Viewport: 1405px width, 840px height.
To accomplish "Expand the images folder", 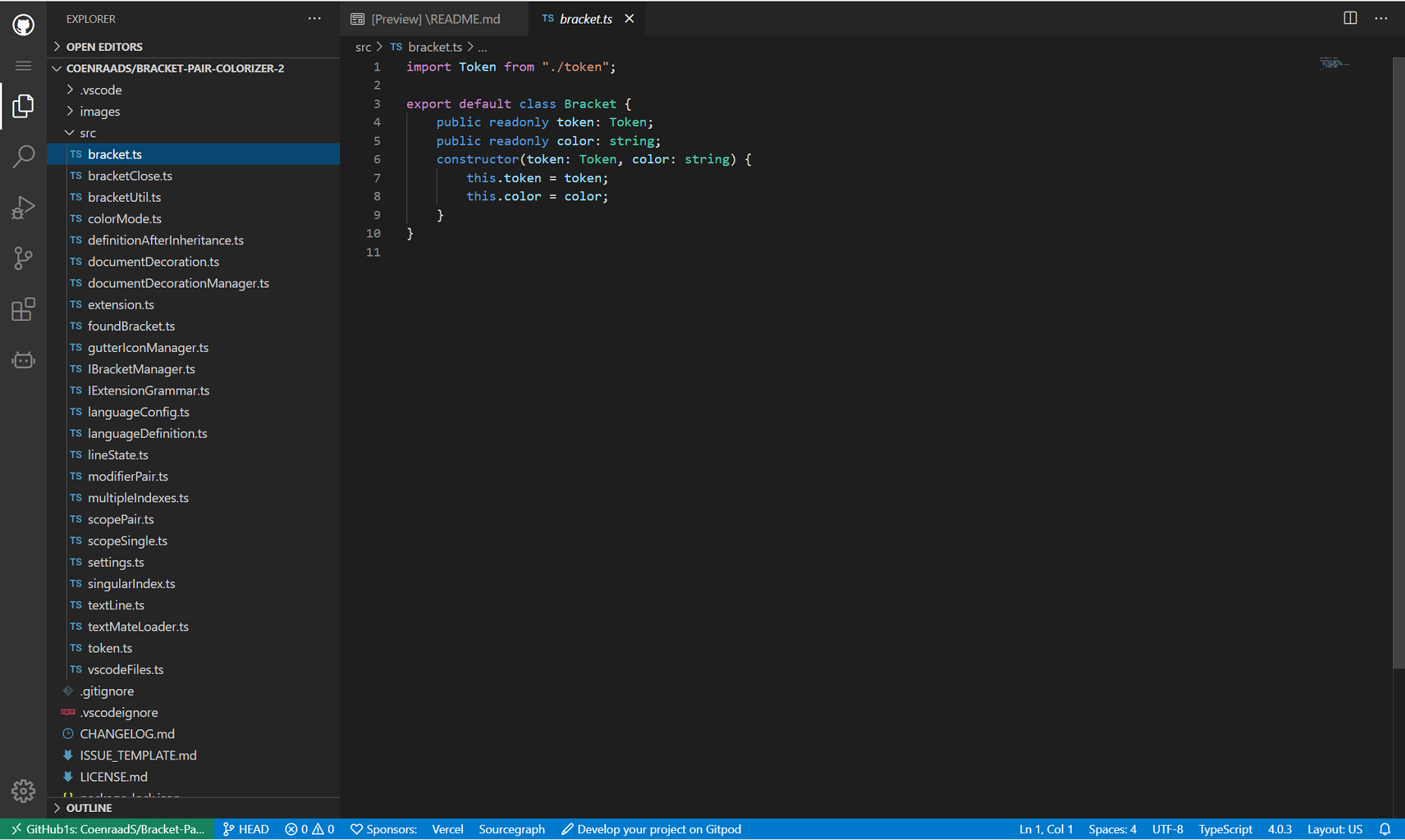I will [194, 111].
